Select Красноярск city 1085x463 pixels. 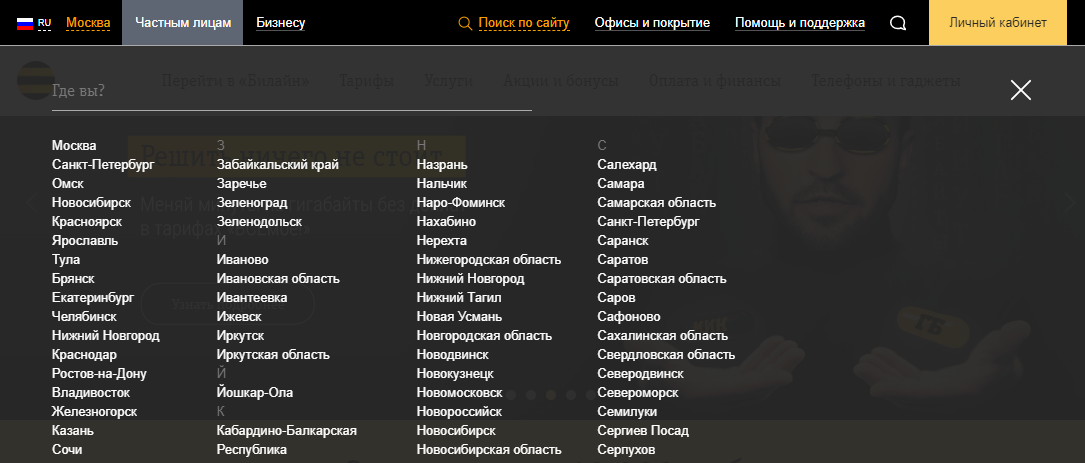point(86,221)
